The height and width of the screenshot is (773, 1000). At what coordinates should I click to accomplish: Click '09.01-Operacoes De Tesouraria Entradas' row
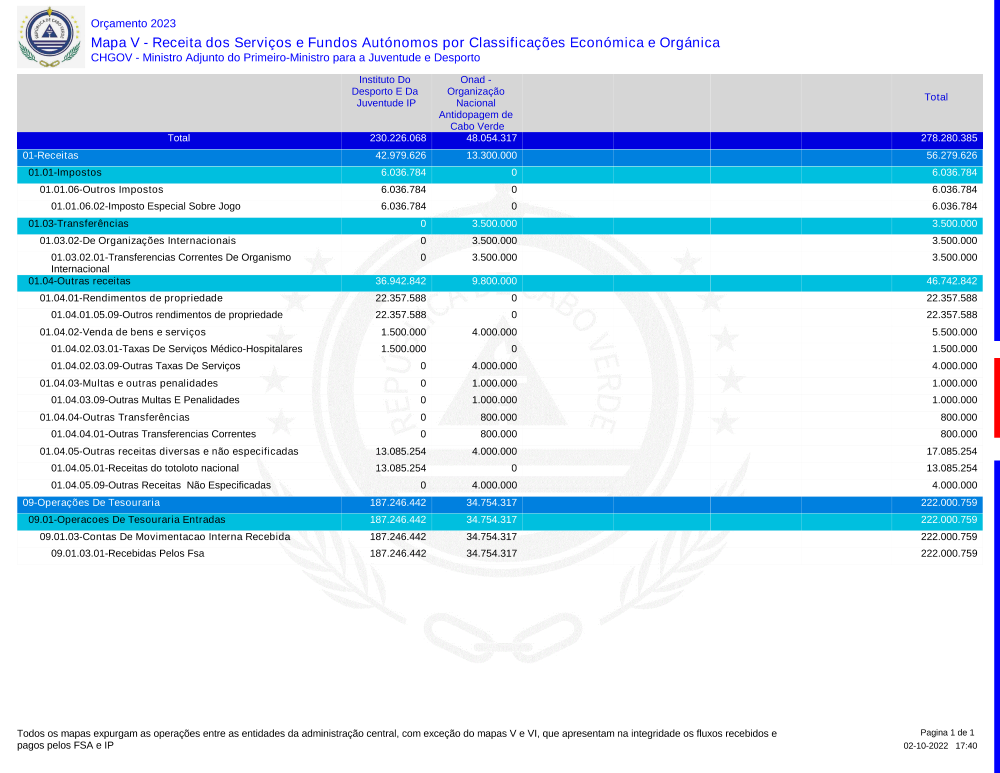(126, 520)
